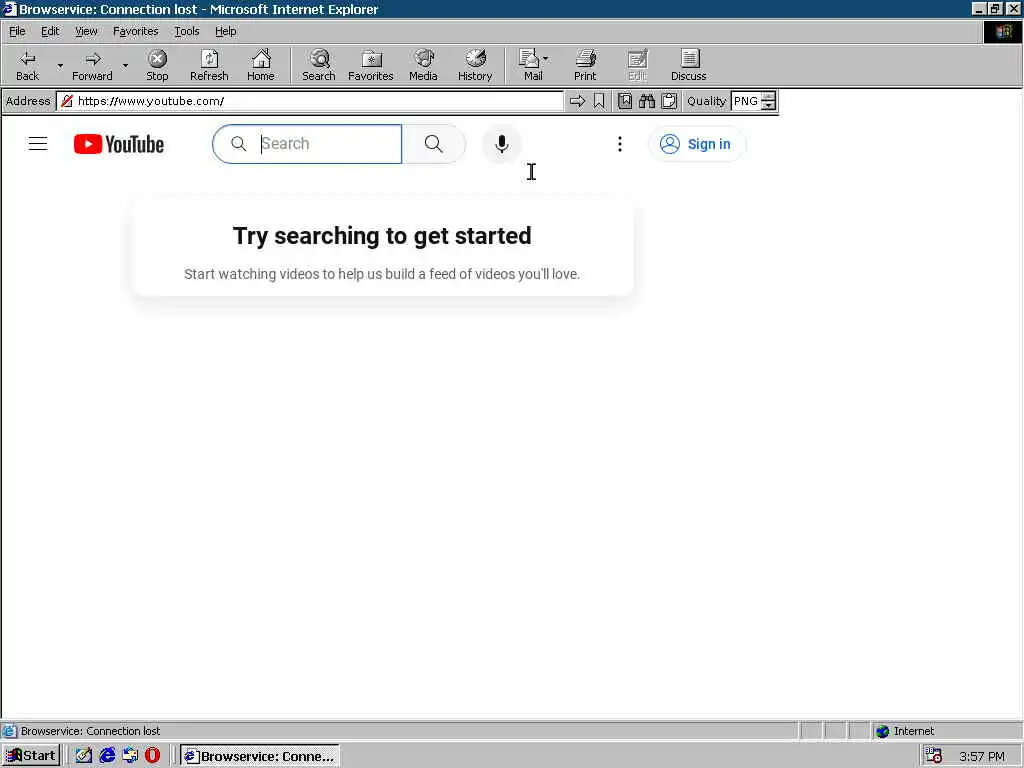The image size is (1024, 768).
Task: Launch Internet Explorer from Quick Launch
Action: [108, 756]
